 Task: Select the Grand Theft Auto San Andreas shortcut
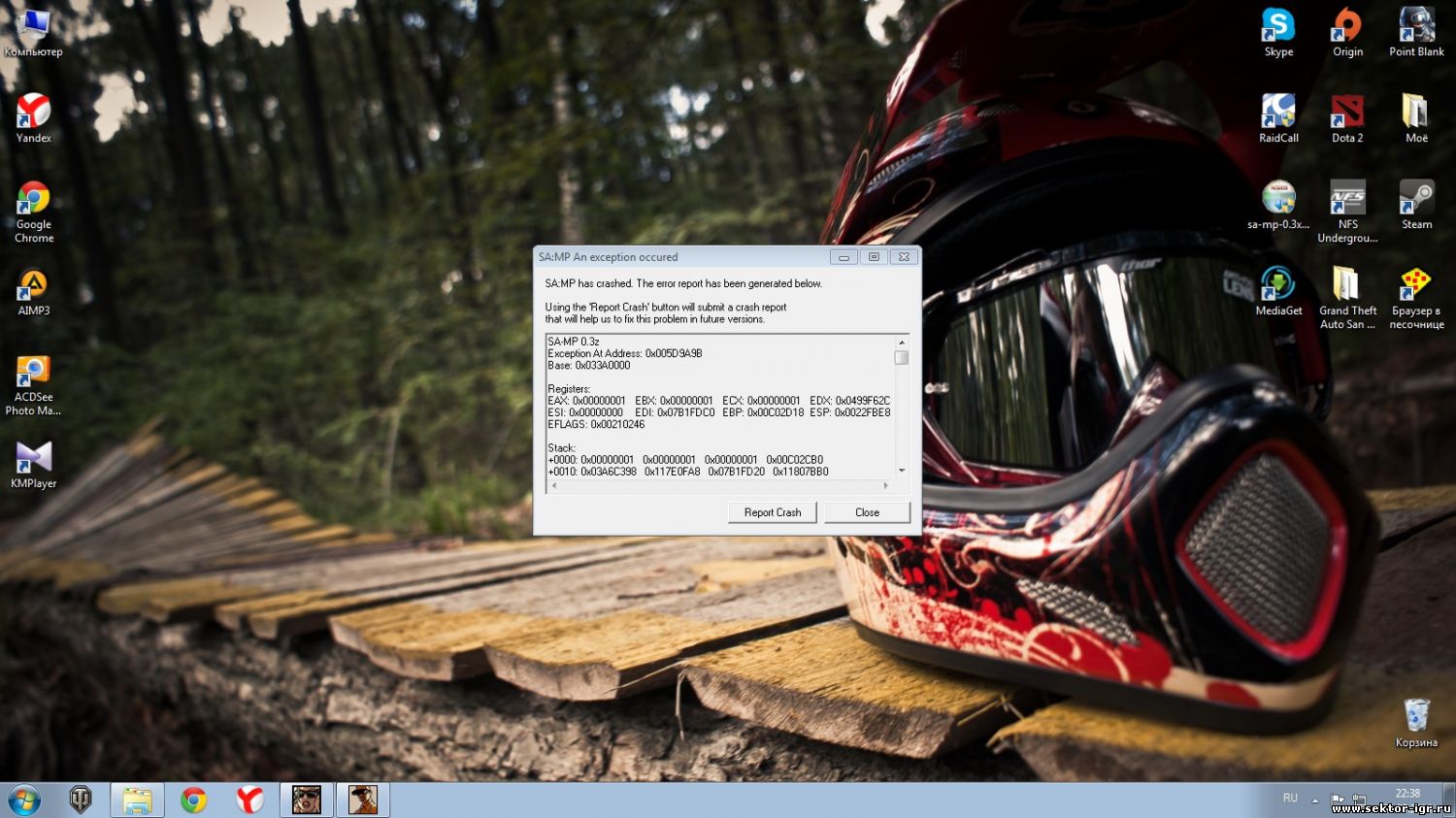click(1347, 298)
